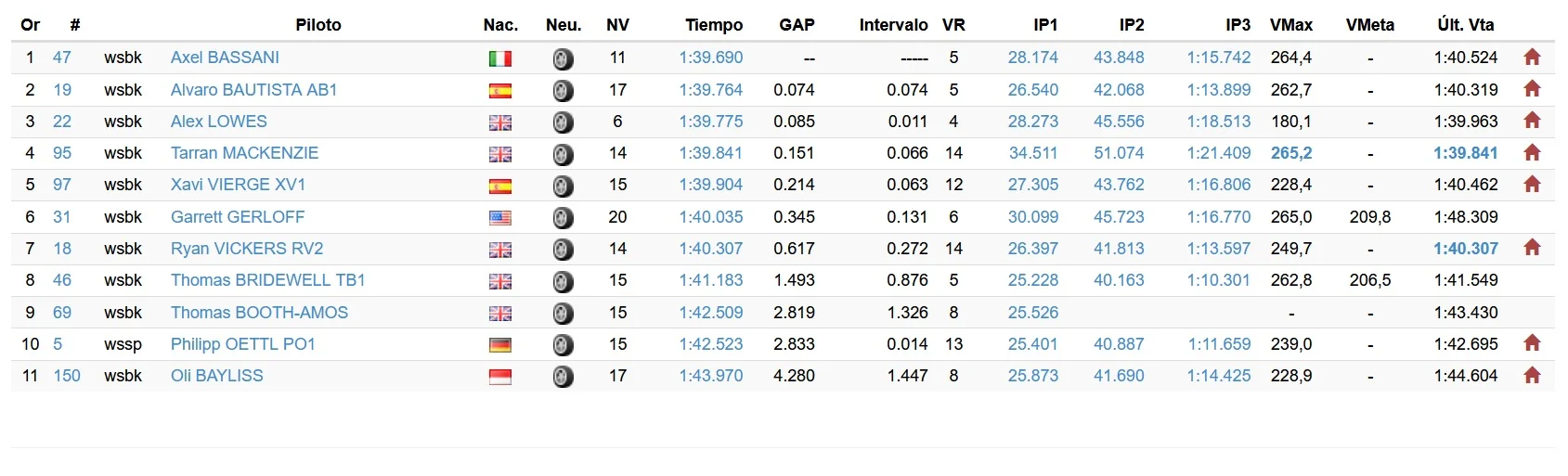1568x476 pixels.
Task: Open rider link Xavi VIERGE XV1
Action: tap(238, 185)
